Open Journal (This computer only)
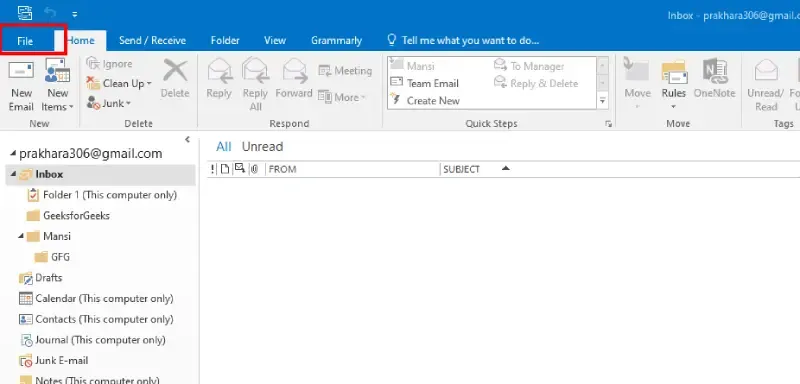The height and width of the screenshot is (384, 800). tap(92, 340)
